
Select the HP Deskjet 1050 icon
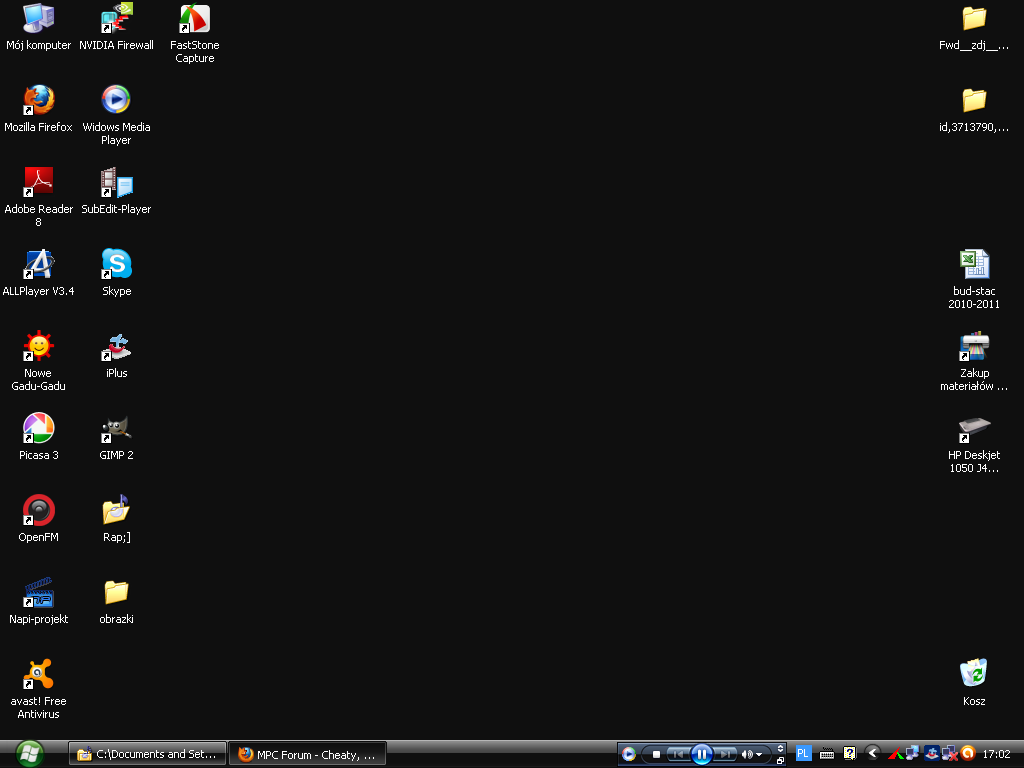click(x=974, y=443)
